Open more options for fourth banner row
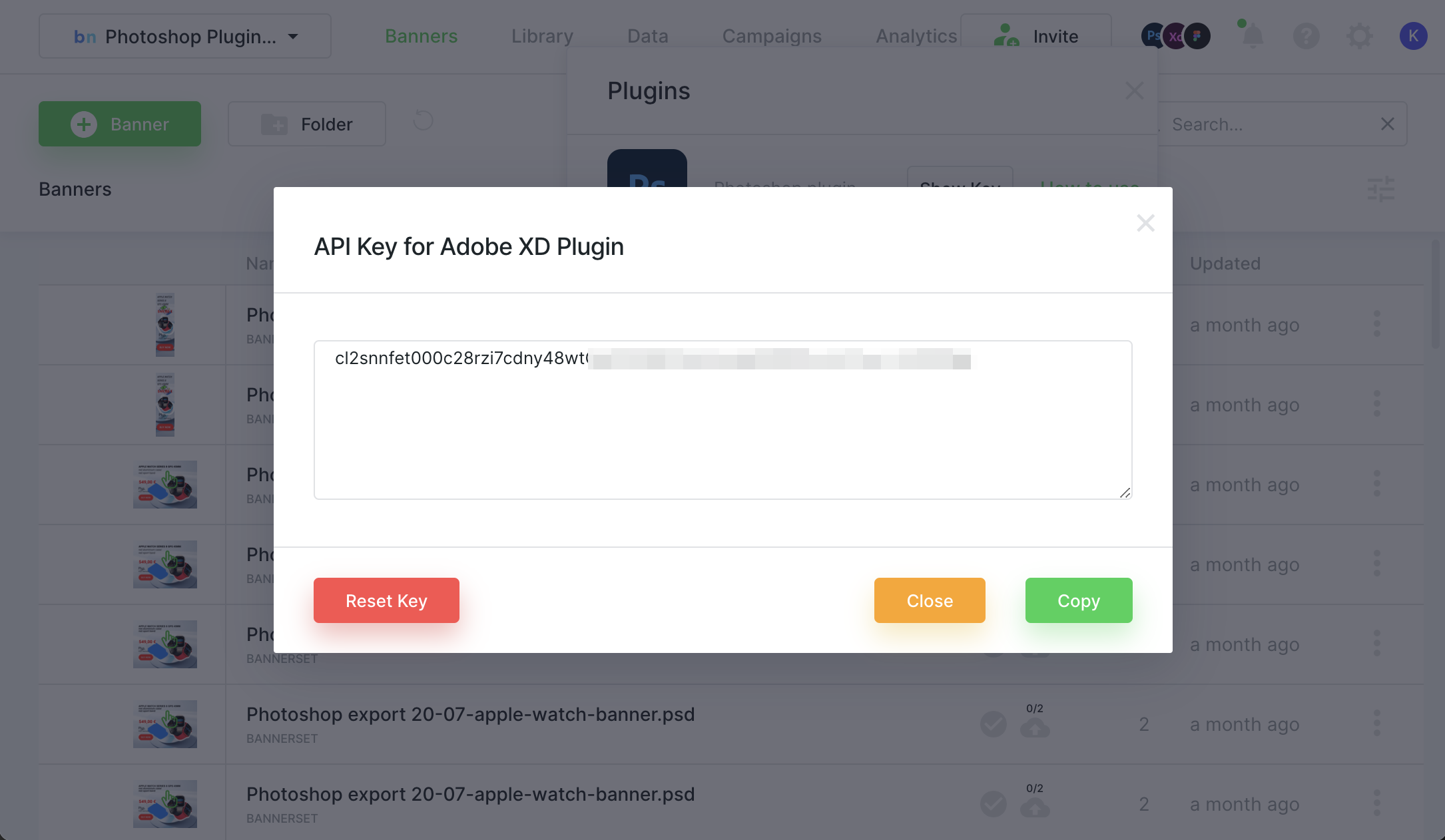 click(1377, 564)
